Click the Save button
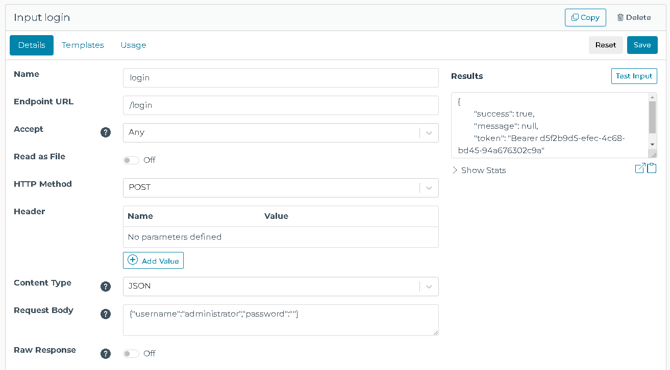 (642, 45)
